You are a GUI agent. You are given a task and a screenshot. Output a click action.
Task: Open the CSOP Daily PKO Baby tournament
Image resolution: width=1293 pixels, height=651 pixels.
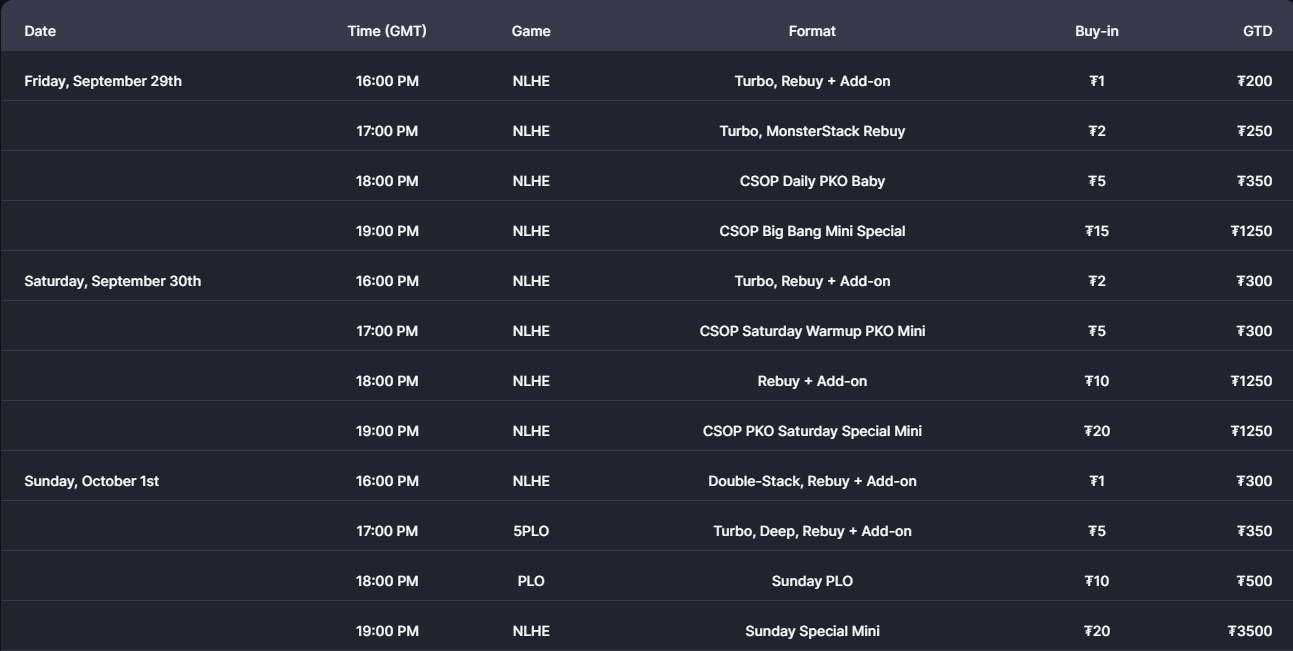[812, 181]
